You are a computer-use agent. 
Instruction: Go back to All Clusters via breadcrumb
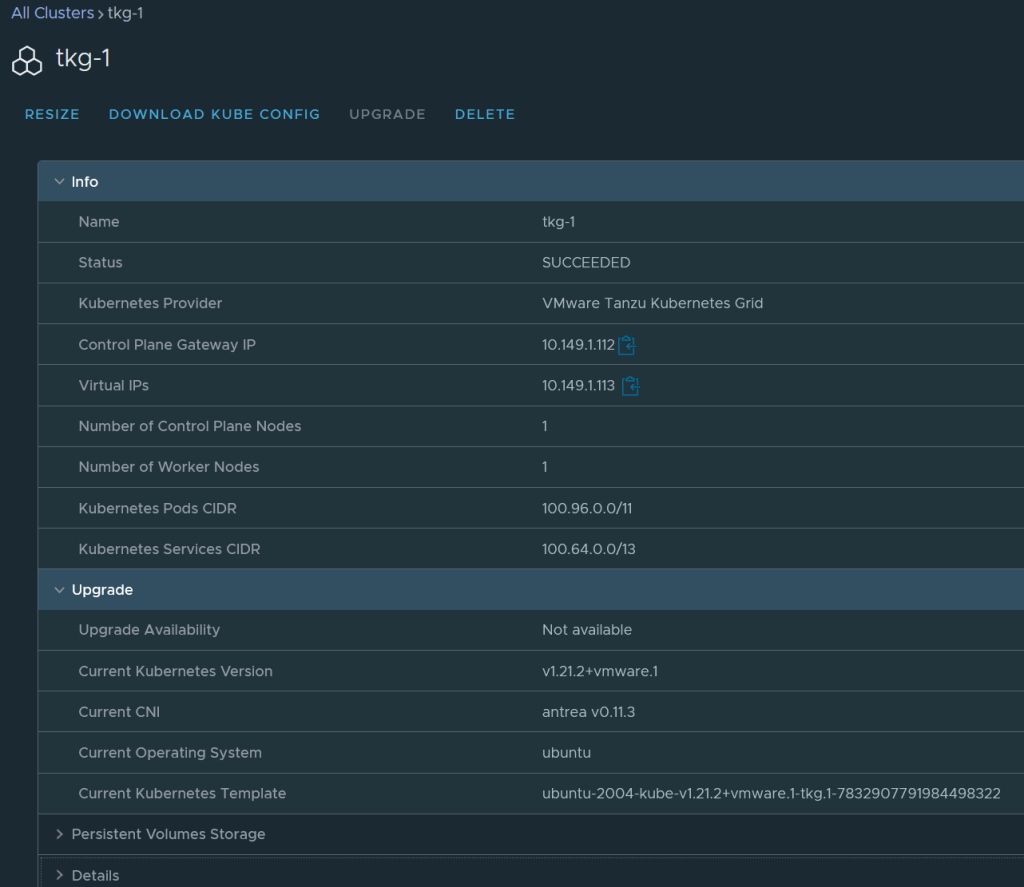click(52, 13)
